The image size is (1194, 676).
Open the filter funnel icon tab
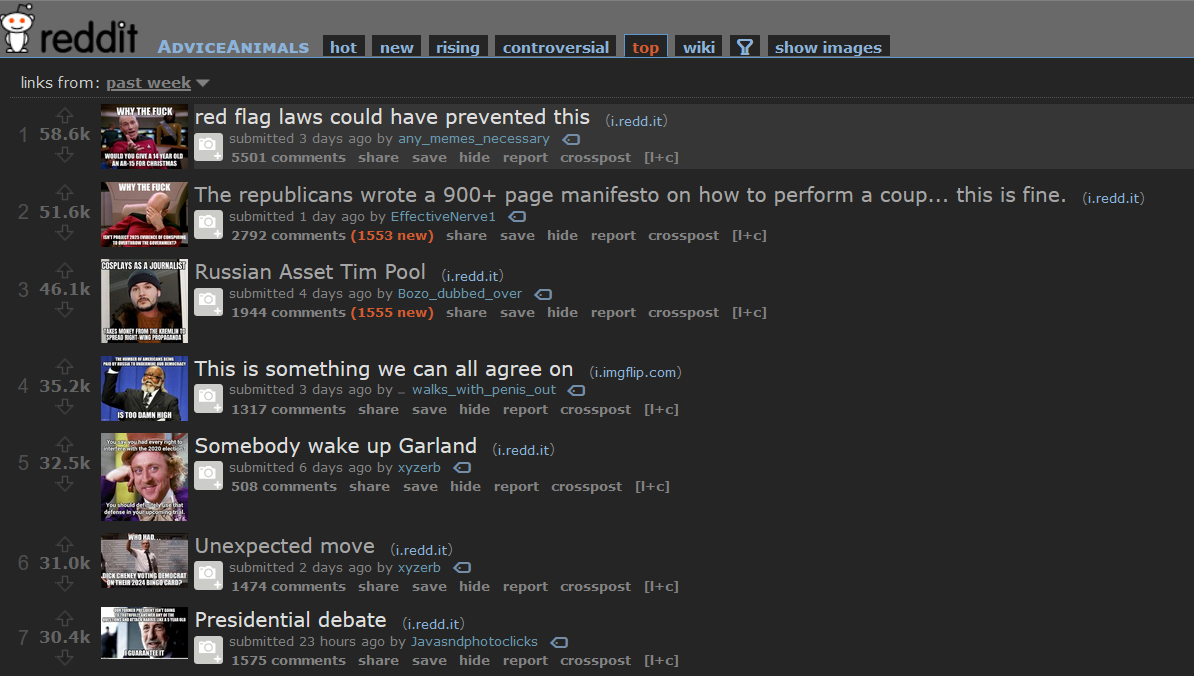coord(745,47)
